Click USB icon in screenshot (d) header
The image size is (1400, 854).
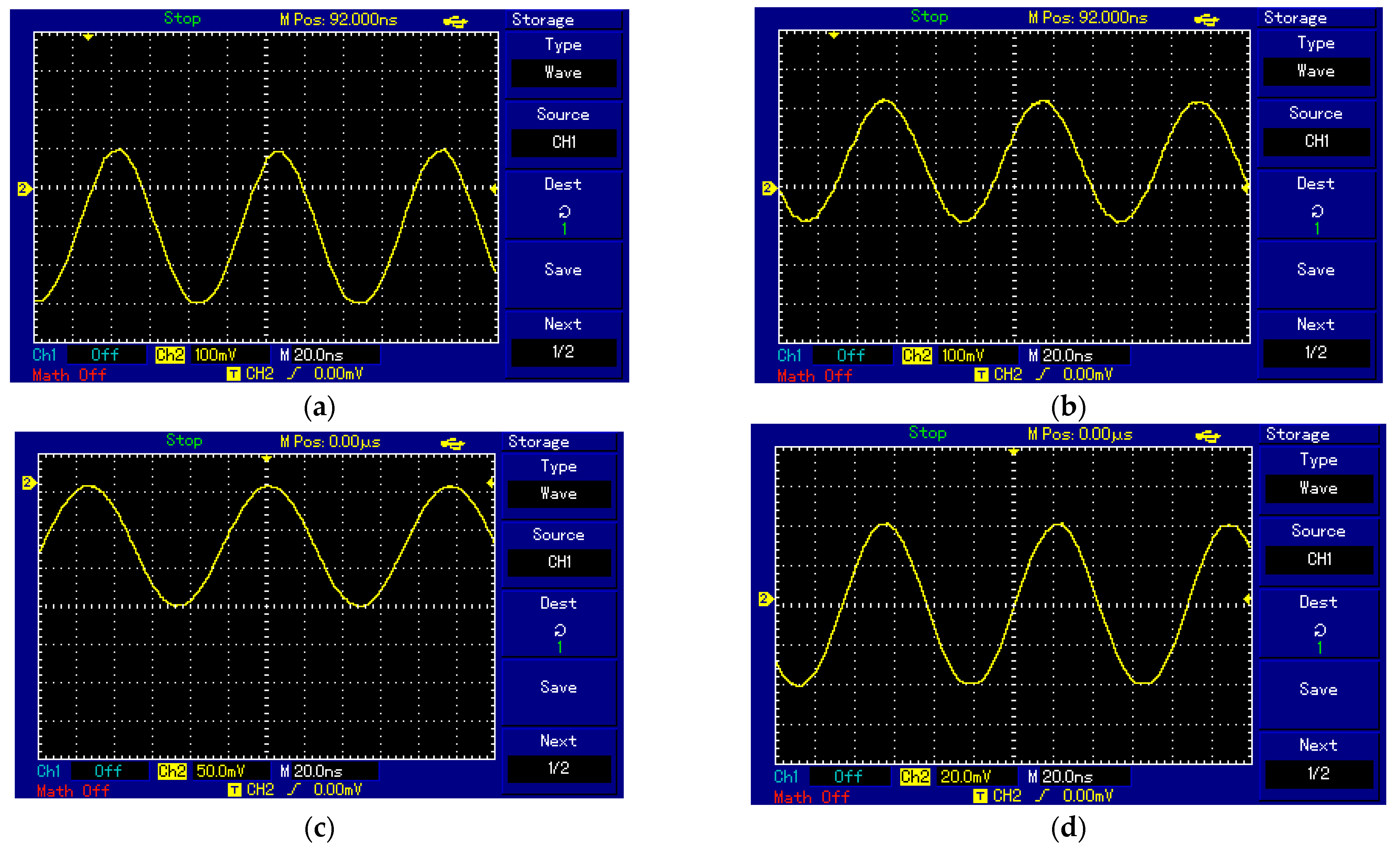[x=1207, y=436]
